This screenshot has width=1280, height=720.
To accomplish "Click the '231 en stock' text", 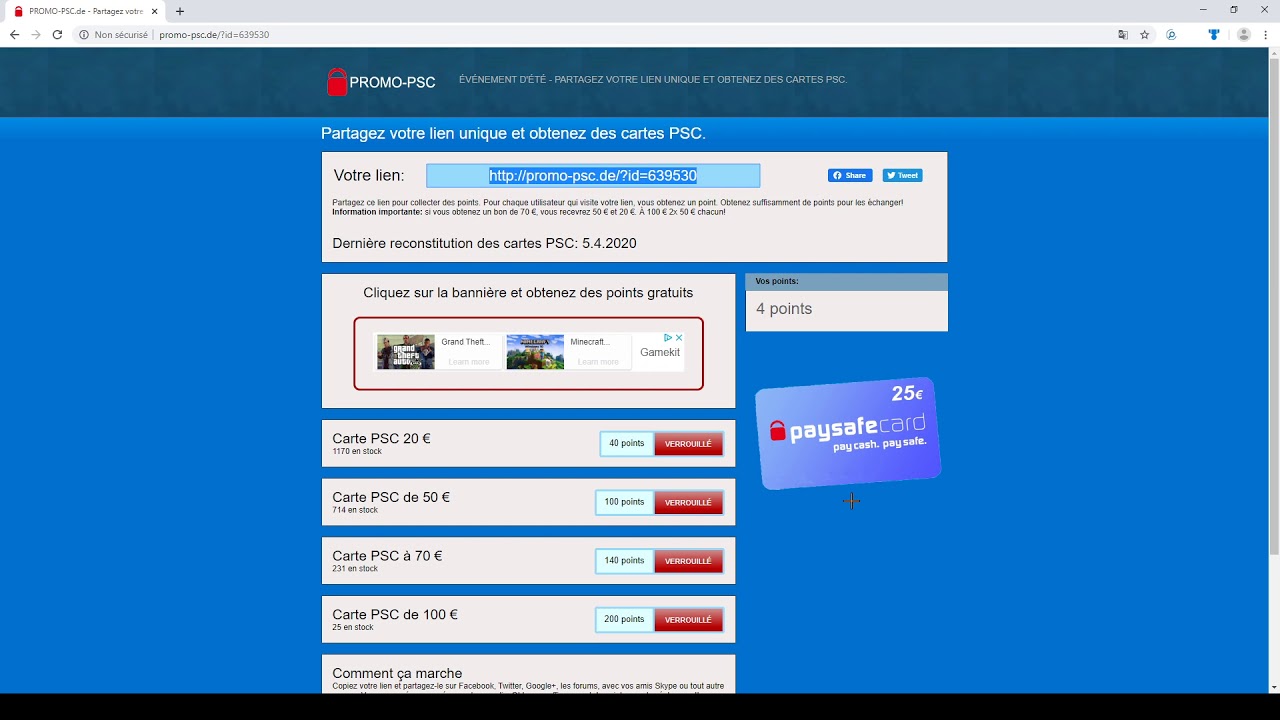I will tap(355, 569).
